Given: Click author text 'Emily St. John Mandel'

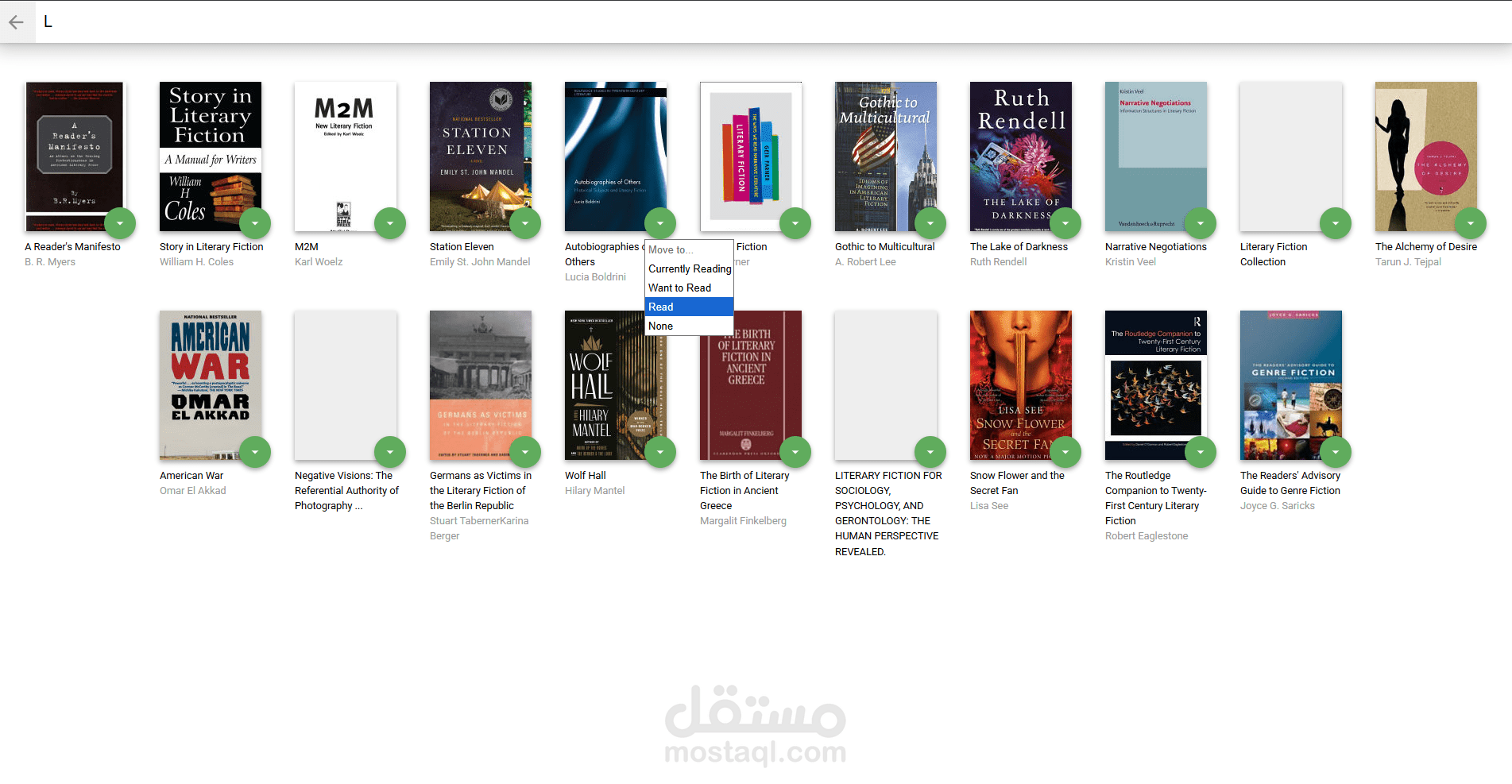Looking at the screenshot, I should 480,262.
